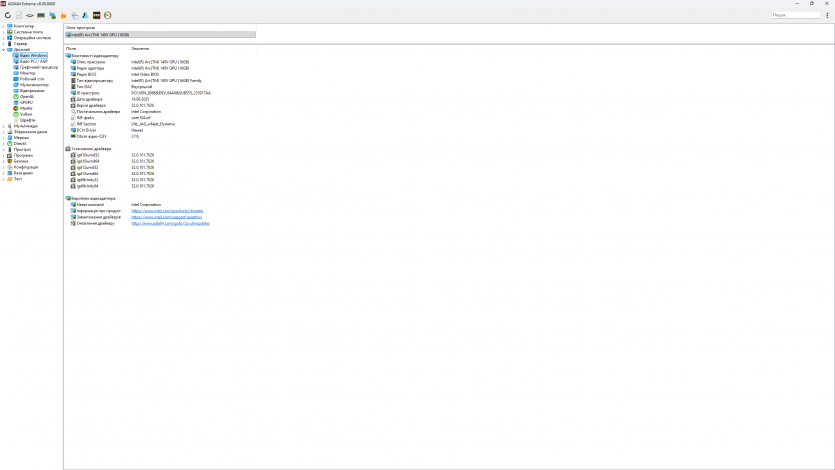Click the flame stability test toolbar icon

point(64,15)
